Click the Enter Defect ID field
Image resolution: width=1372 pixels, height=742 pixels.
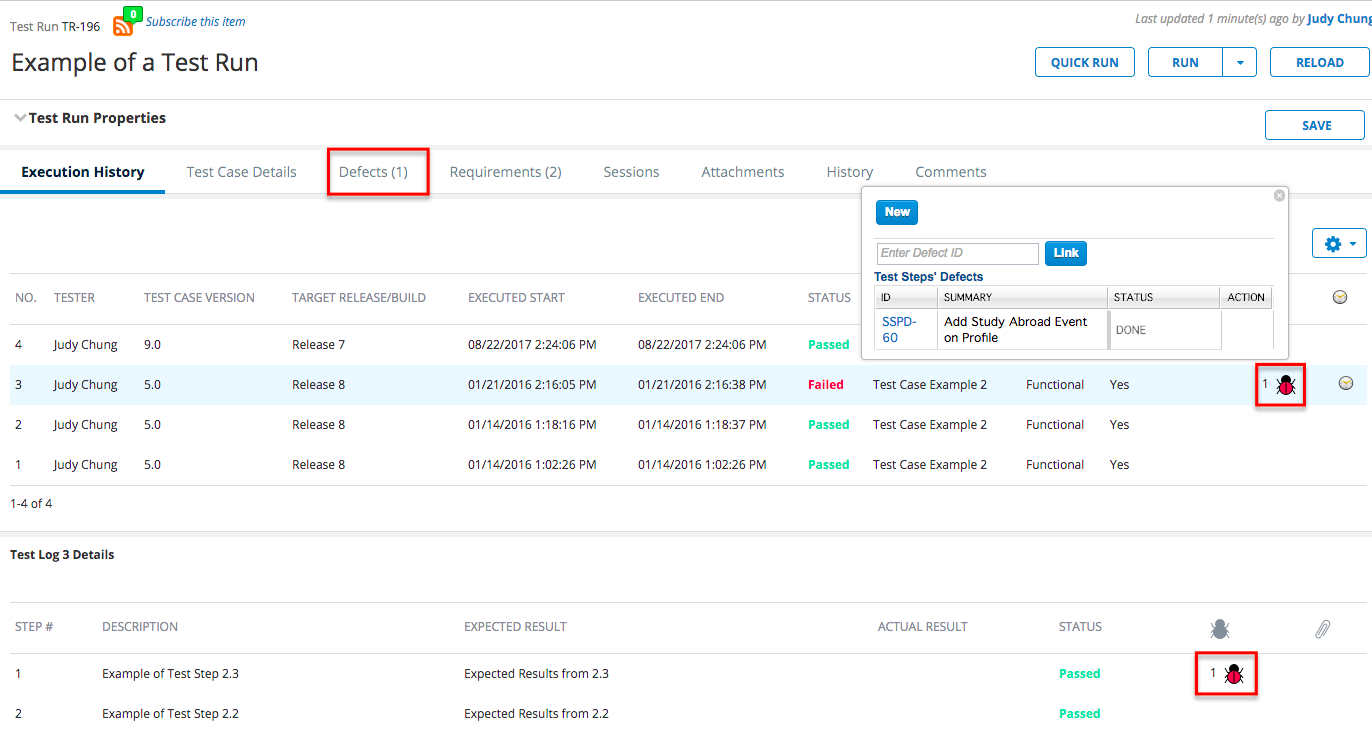coord(957,253)
